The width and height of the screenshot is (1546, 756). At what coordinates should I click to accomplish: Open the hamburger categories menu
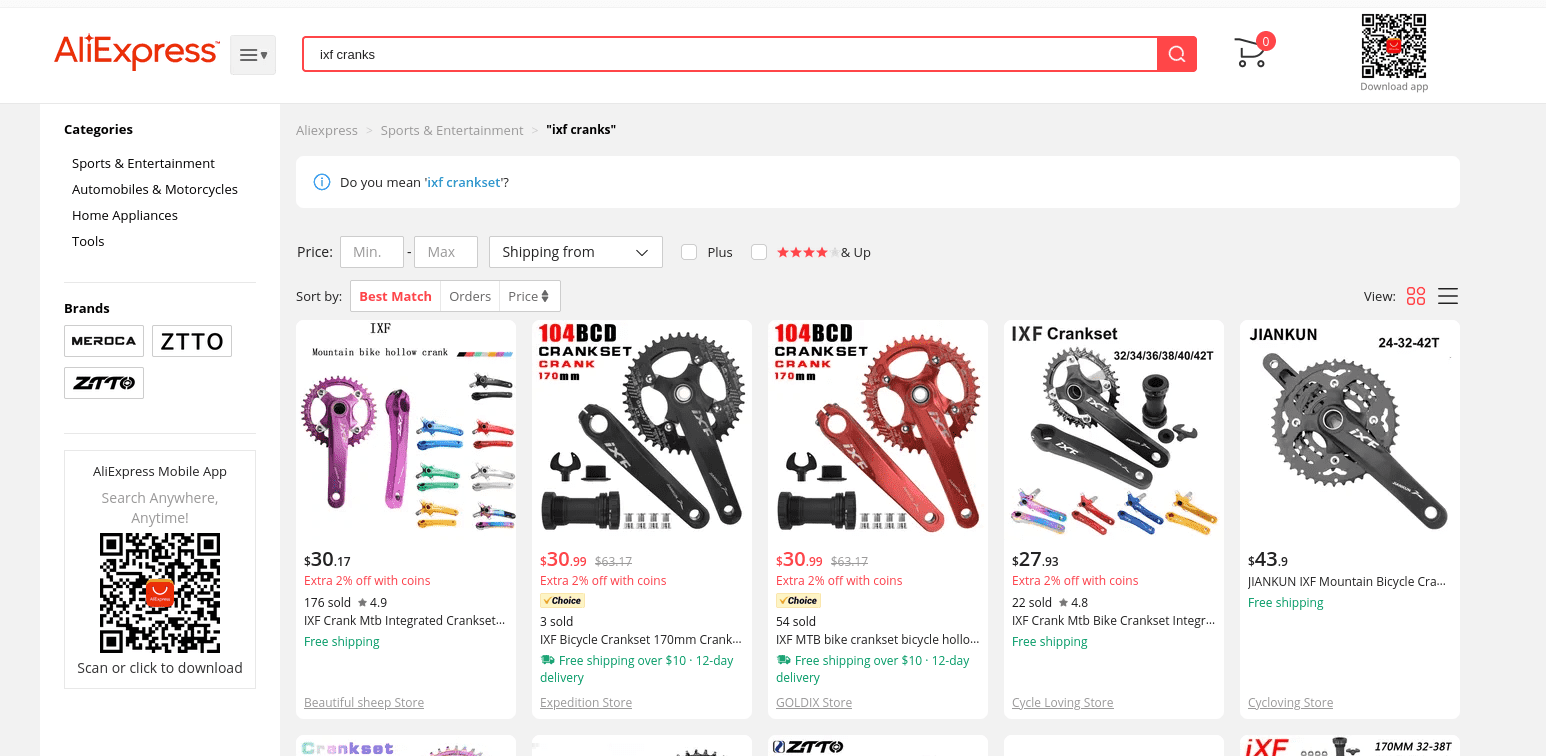tap(253, 55)
